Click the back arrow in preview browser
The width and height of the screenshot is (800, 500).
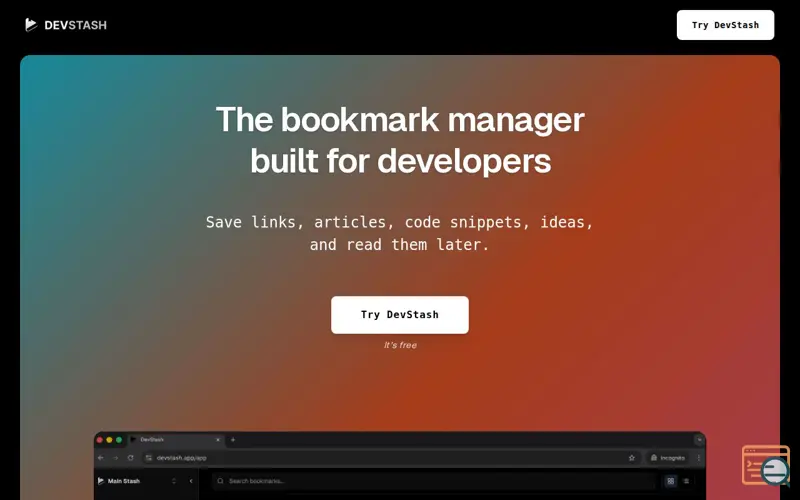[x=101, y=458]
